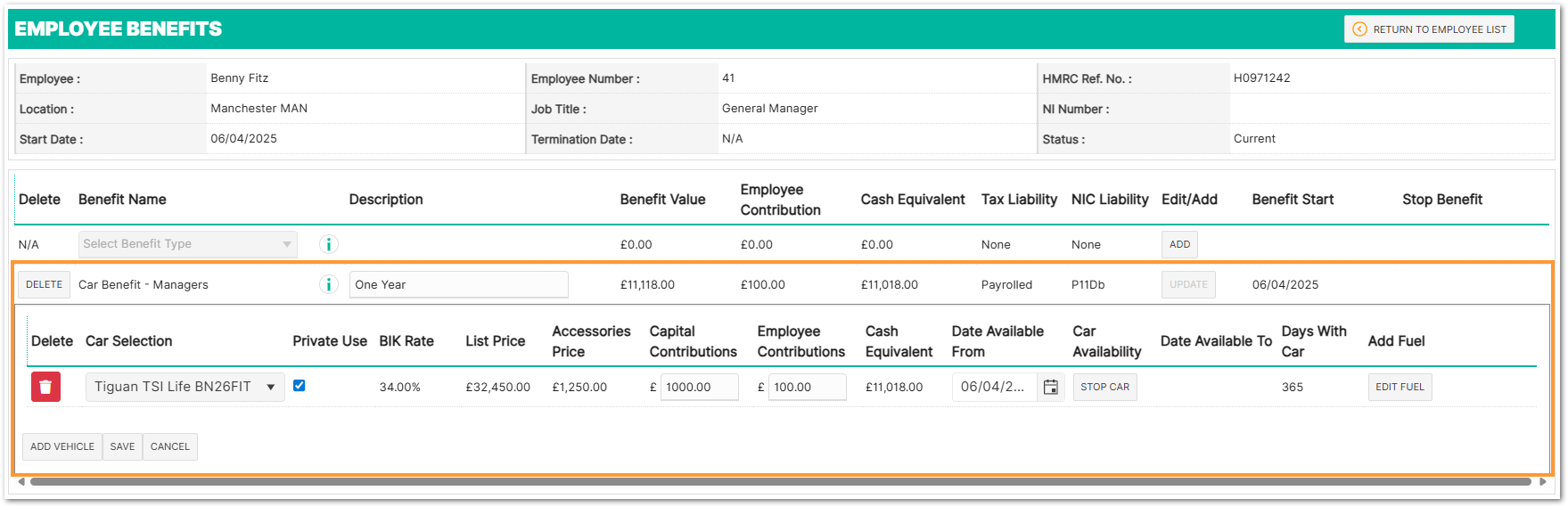The image size is (1568, 507).
Task: Click the Return to Employee List button
Action: [x=1429, y=29]
